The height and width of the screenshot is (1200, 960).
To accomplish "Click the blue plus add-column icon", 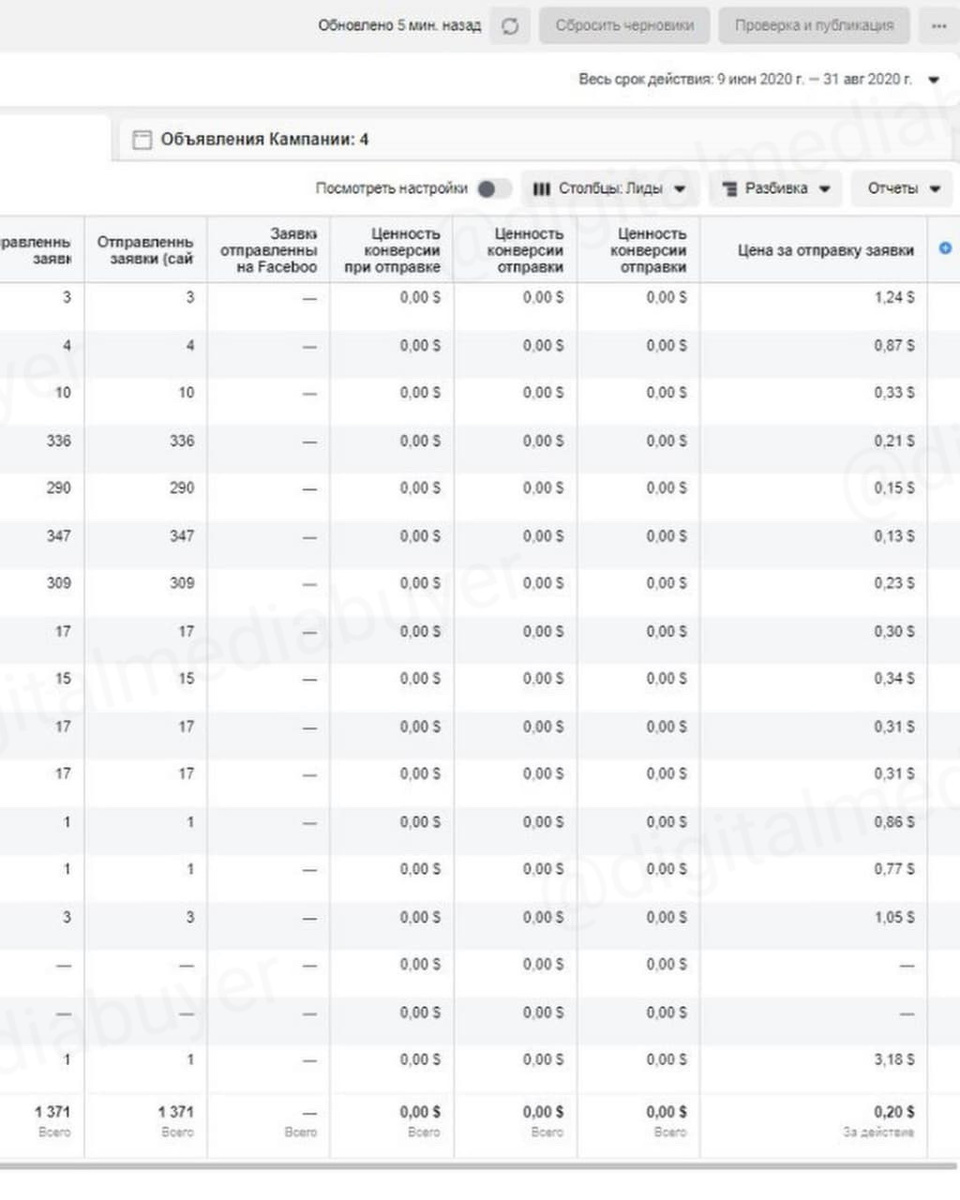I will point(946,249).
